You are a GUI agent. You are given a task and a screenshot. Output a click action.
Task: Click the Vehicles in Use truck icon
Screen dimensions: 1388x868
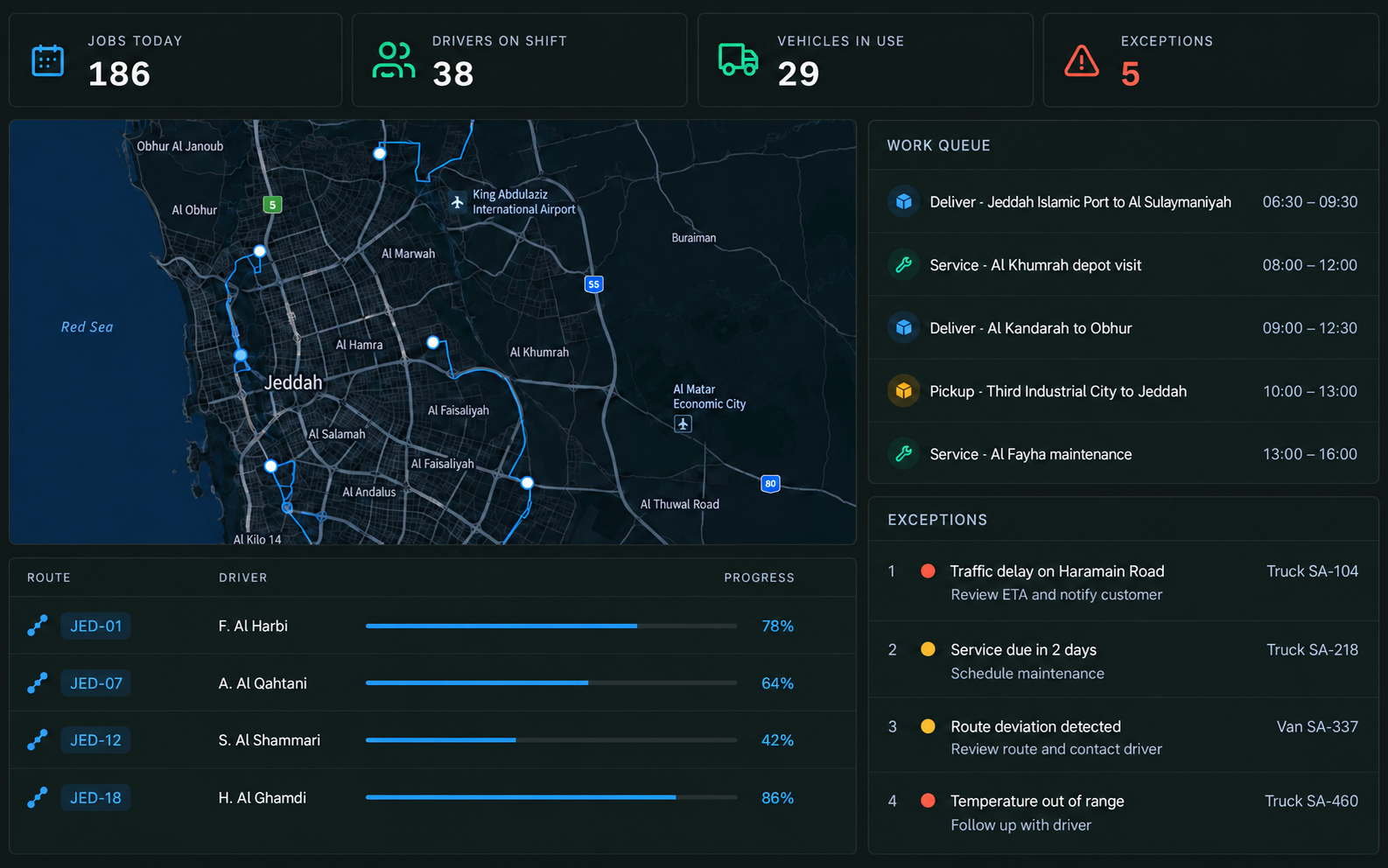click(739, 59)
